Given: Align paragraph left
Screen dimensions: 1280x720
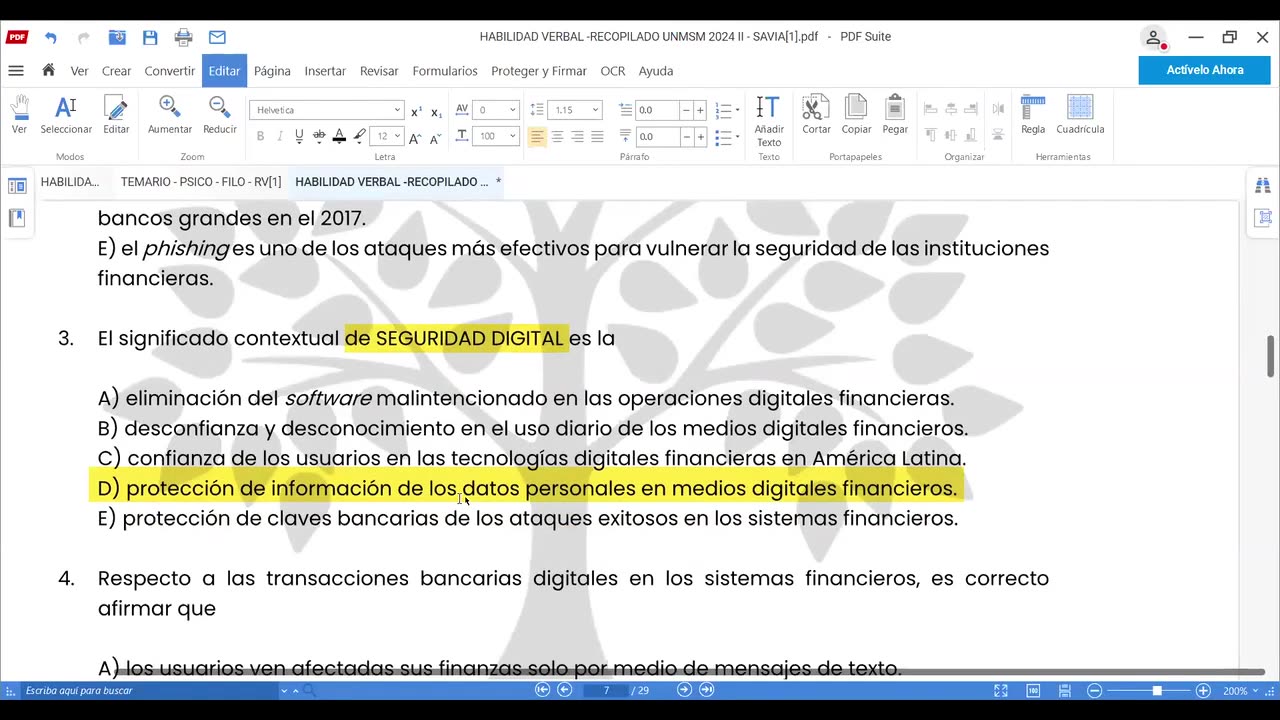Looking at the screenshot, I should coord(537,137).
